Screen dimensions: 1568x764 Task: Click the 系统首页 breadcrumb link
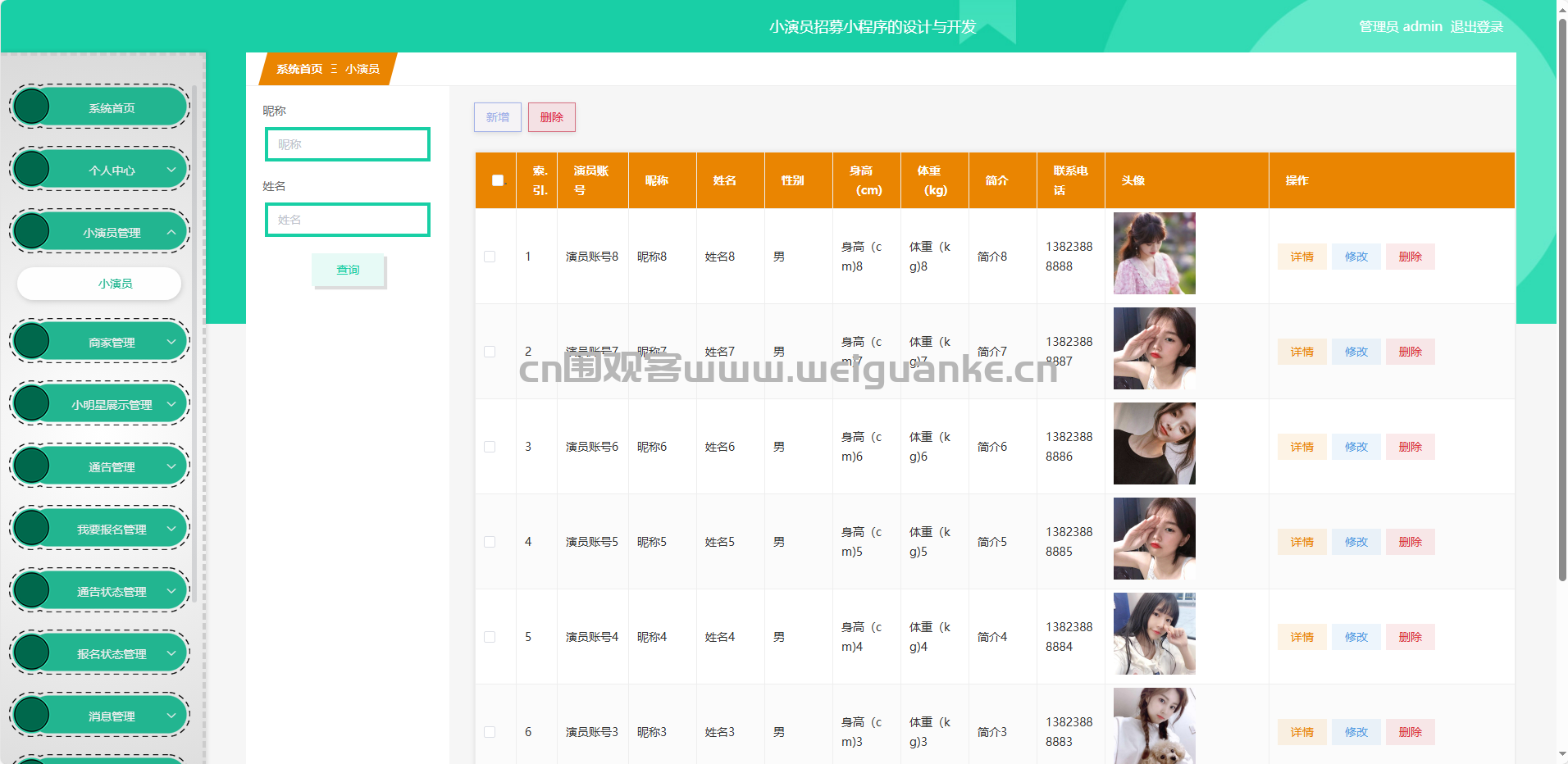coord(299,69)
